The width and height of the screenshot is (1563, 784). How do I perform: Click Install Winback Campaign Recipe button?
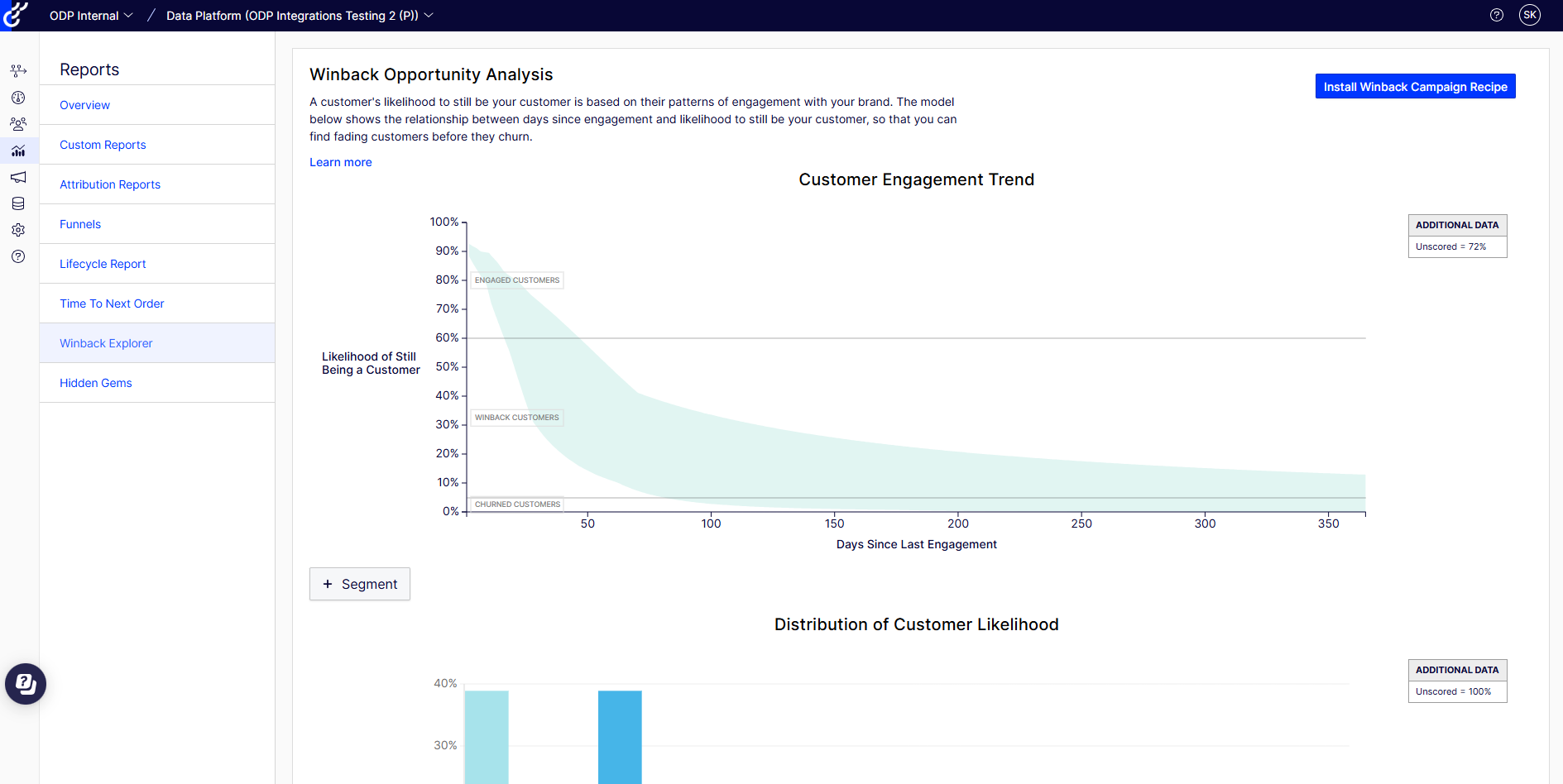(1416, 87)
